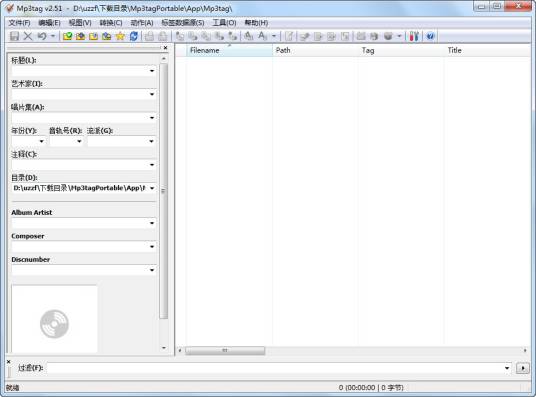The width and height of the screenshot is (536, 397).
Task: Open the 标签数据源(S) menu
Action: [x=183, y=23]
